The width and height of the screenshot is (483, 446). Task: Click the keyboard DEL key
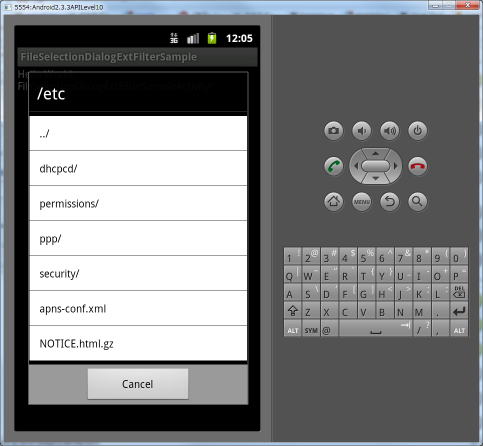[459, 293]
